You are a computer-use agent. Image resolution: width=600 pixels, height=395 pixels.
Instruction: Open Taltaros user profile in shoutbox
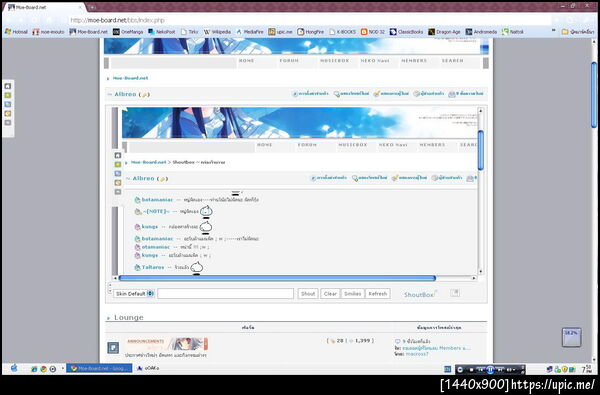click(153, 267)
